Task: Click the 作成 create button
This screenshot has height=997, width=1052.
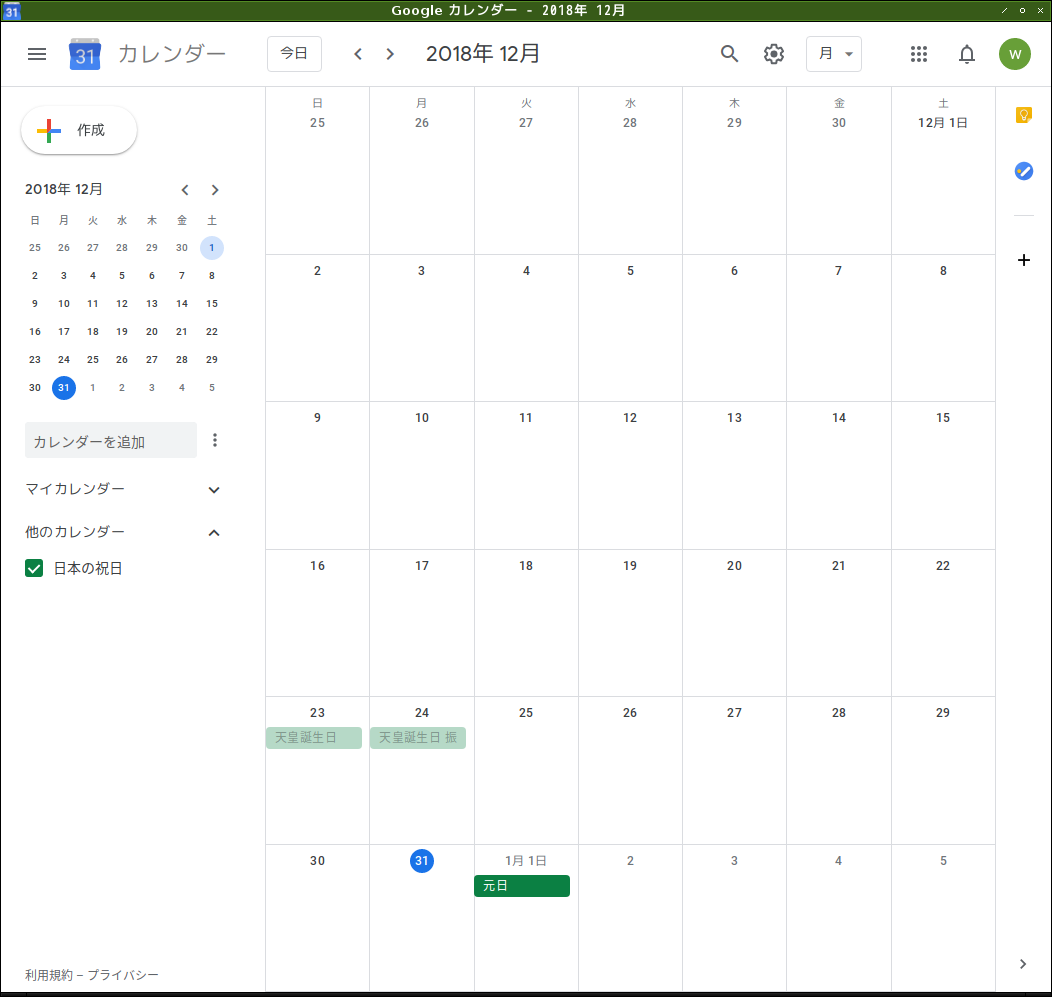Action: coord(79,130)
